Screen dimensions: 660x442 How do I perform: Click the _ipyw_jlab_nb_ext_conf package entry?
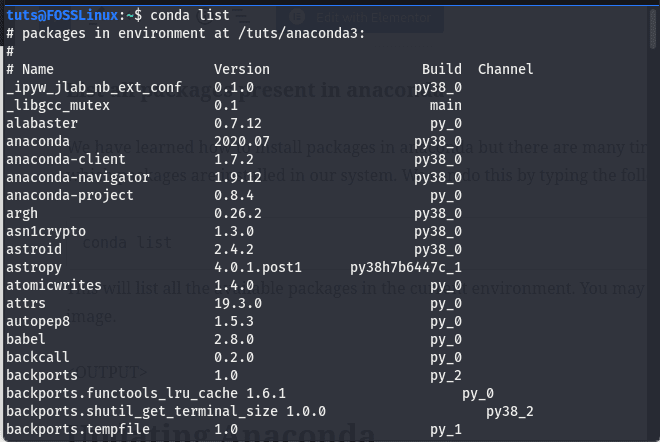(94, 87)
